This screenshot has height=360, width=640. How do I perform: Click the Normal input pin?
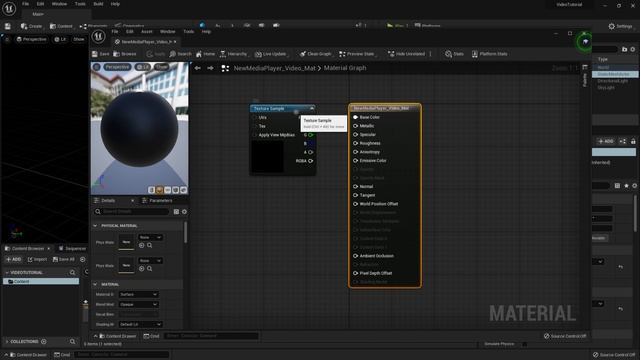356,187
